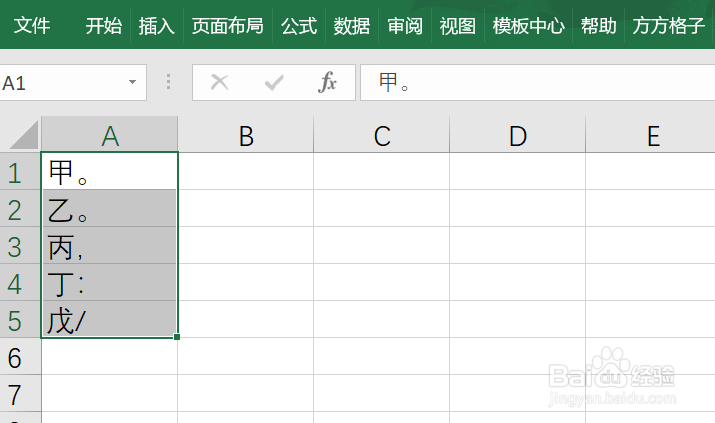This screenshot has width=715, height=423.
Task: Expand the Name Box dropdown arrow
Action: click(x=132, y=83)
